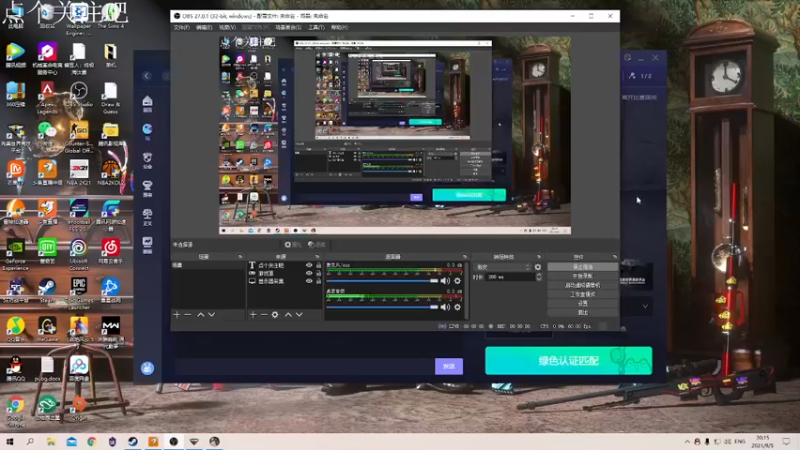Open the Help menu in OBS
This screenshot has height=450, width=800.
coord(339,28)
